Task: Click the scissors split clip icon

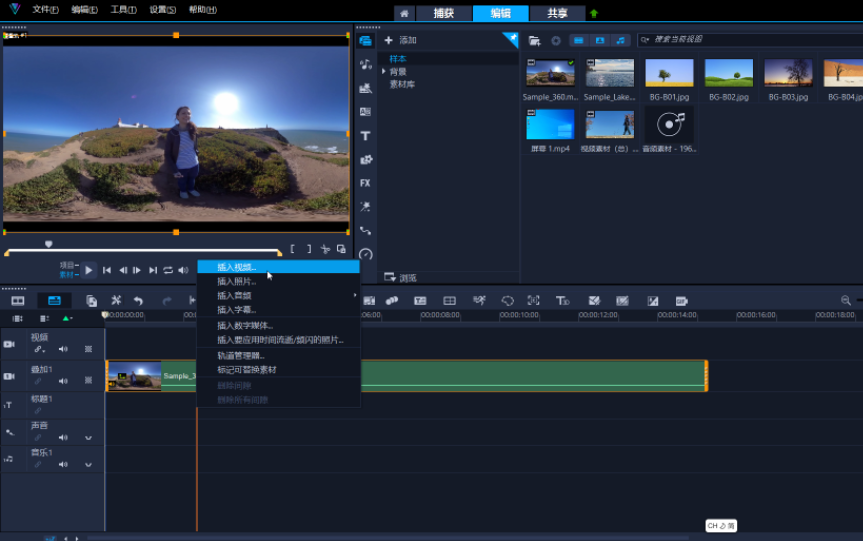Action: tap(325, 249)
